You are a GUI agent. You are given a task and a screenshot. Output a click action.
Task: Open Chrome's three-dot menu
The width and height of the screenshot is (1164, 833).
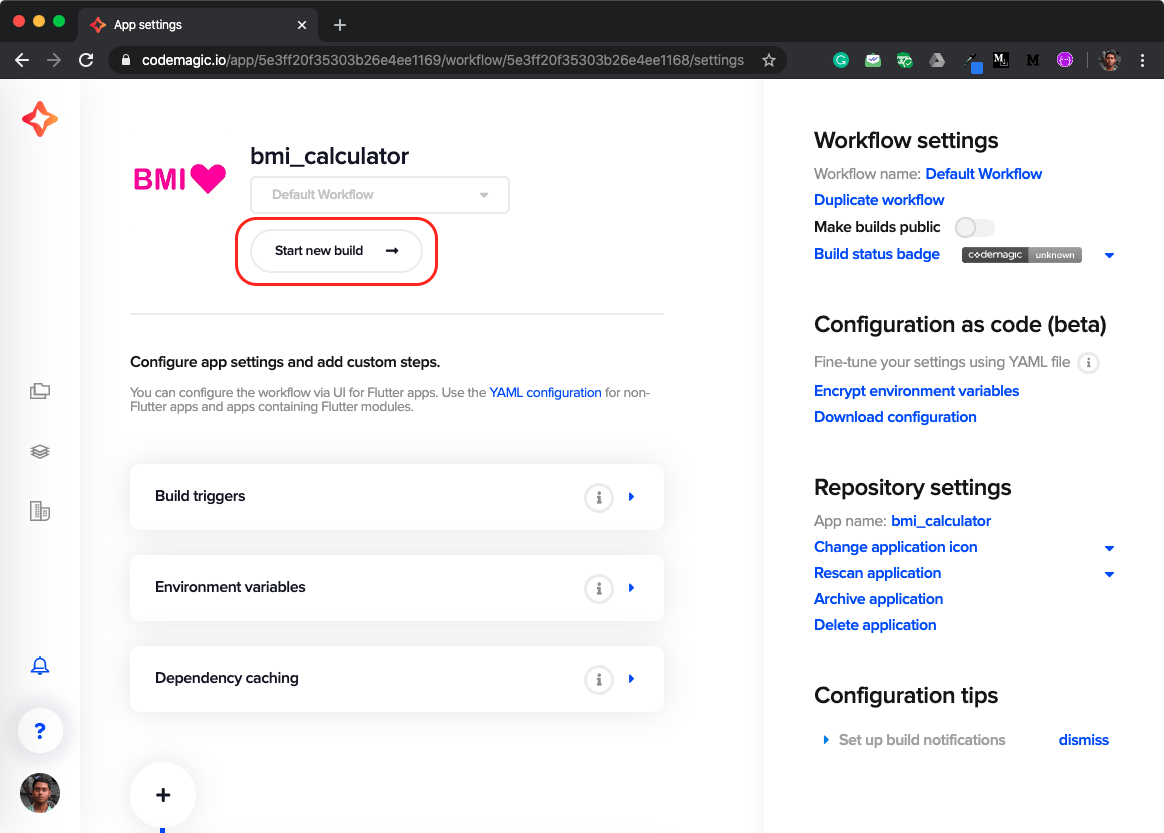point(1143,60)
